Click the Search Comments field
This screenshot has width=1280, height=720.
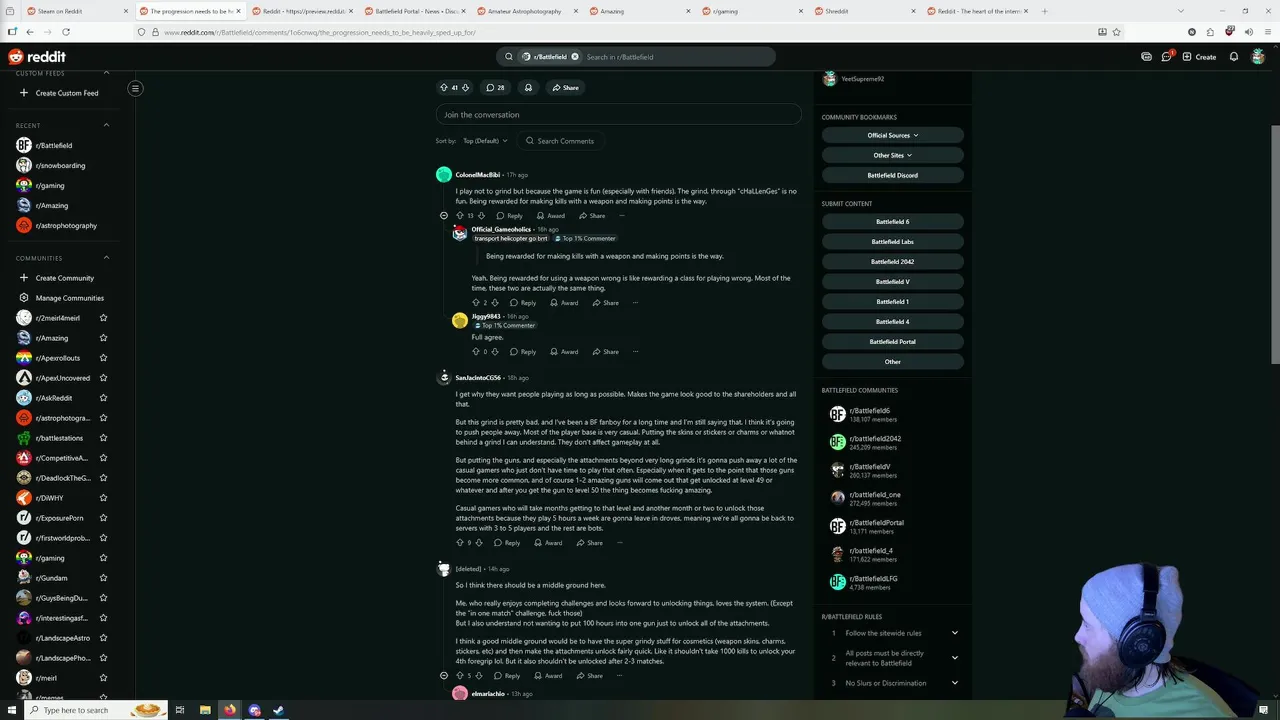(562, 141)
